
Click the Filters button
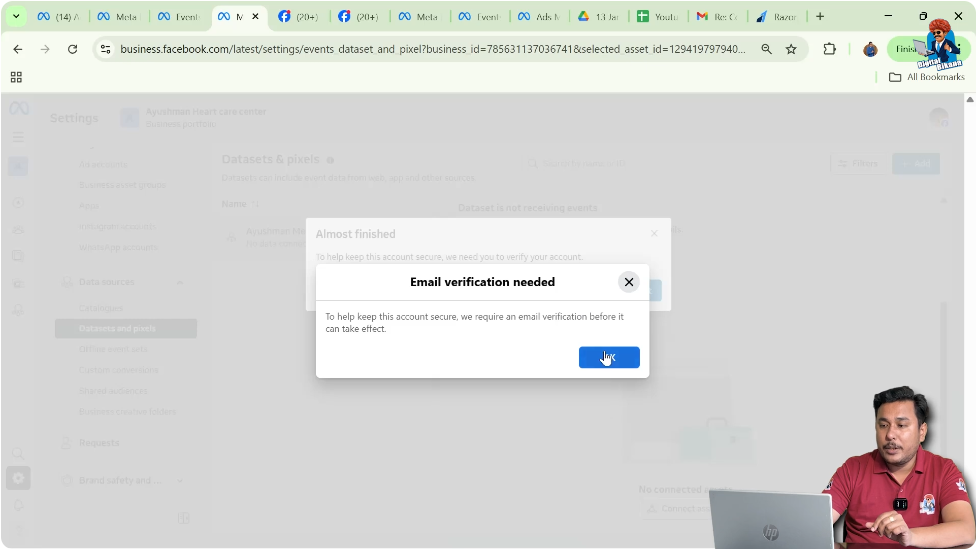click(859, 163)
